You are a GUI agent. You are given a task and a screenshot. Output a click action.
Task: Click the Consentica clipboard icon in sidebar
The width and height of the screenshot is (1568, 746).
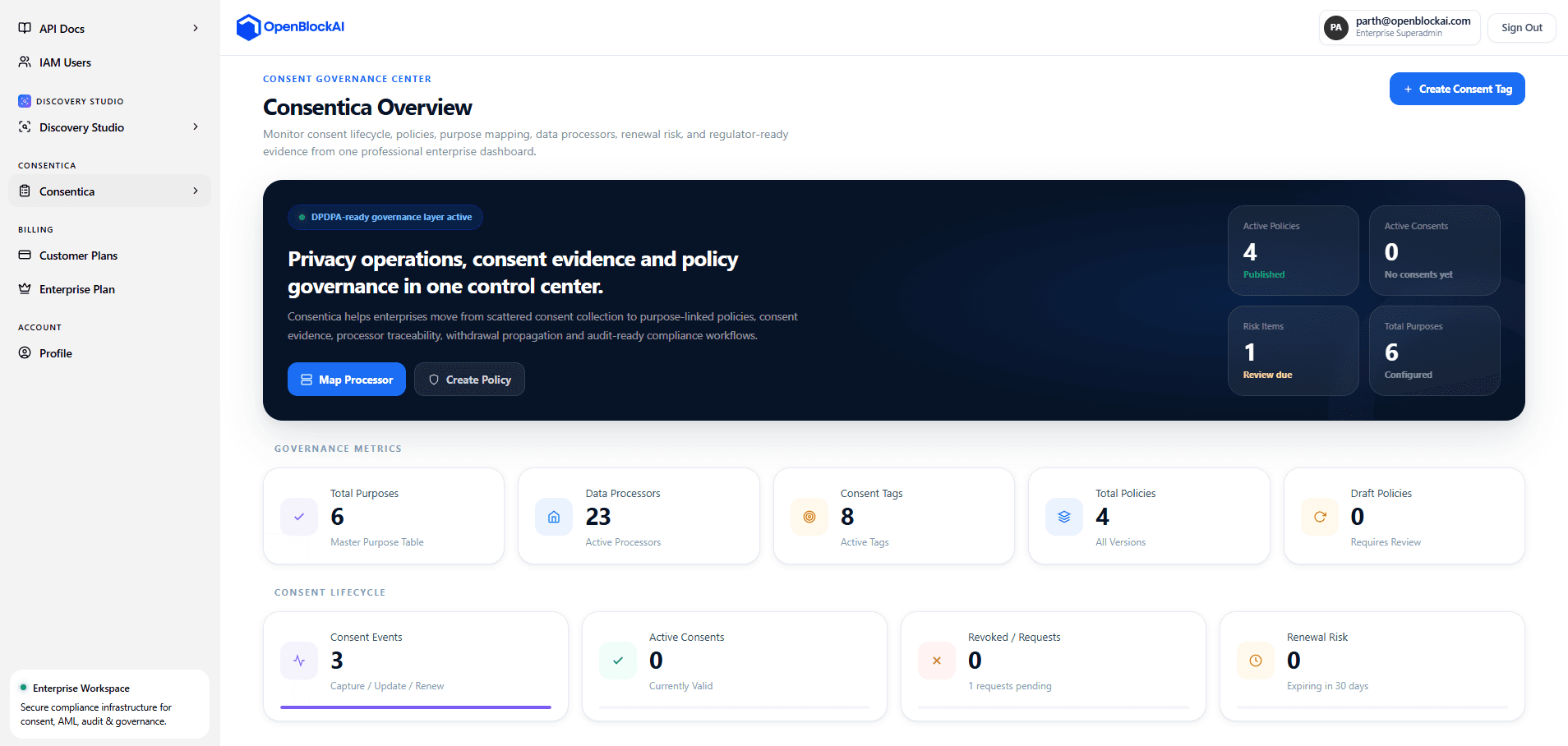(25, 191)
